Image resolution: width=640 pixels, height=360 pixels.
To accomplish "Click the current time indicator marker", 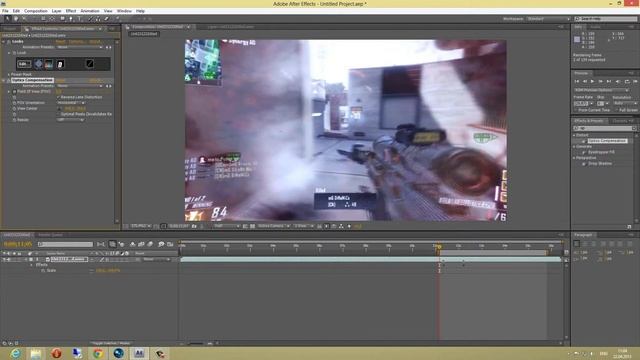I will click(x=439, y=247).
